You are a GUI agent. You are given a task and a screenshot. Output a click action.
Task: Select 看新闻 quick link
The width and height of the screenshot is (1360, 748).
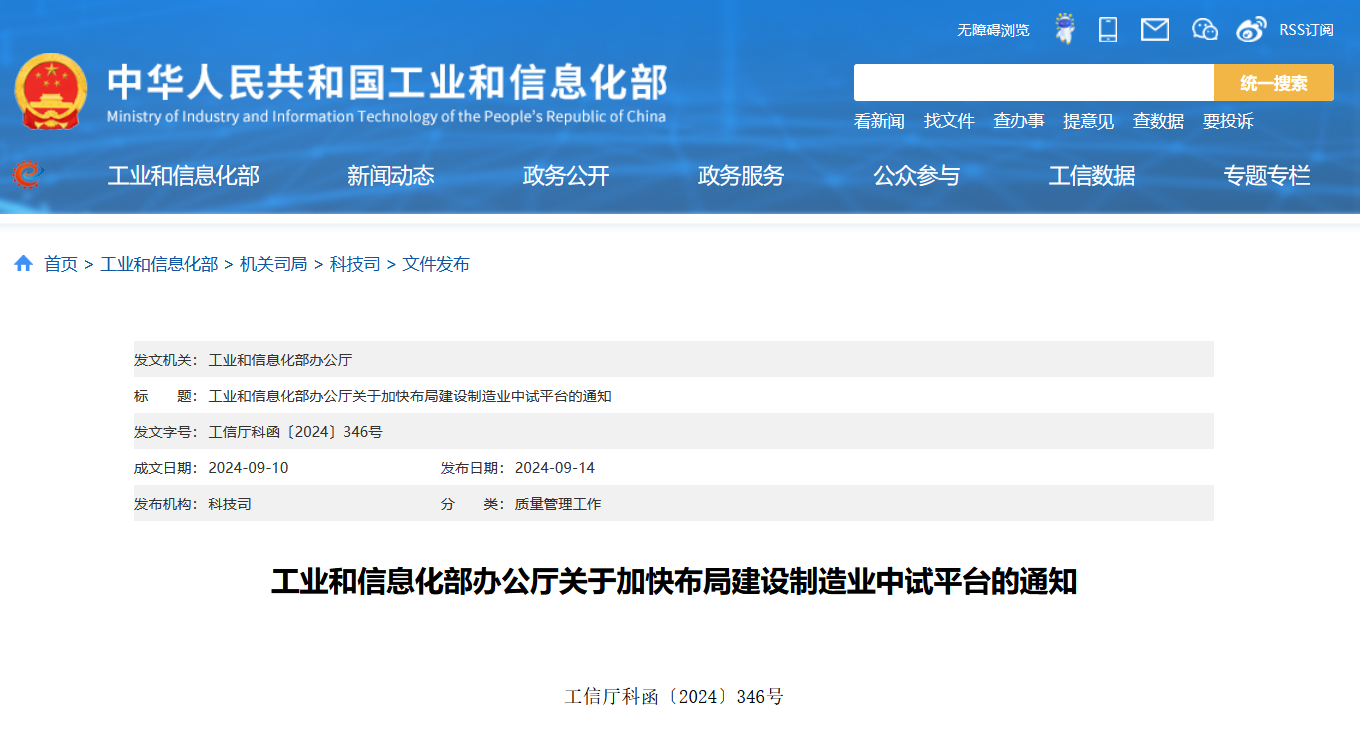pos(879,121)
